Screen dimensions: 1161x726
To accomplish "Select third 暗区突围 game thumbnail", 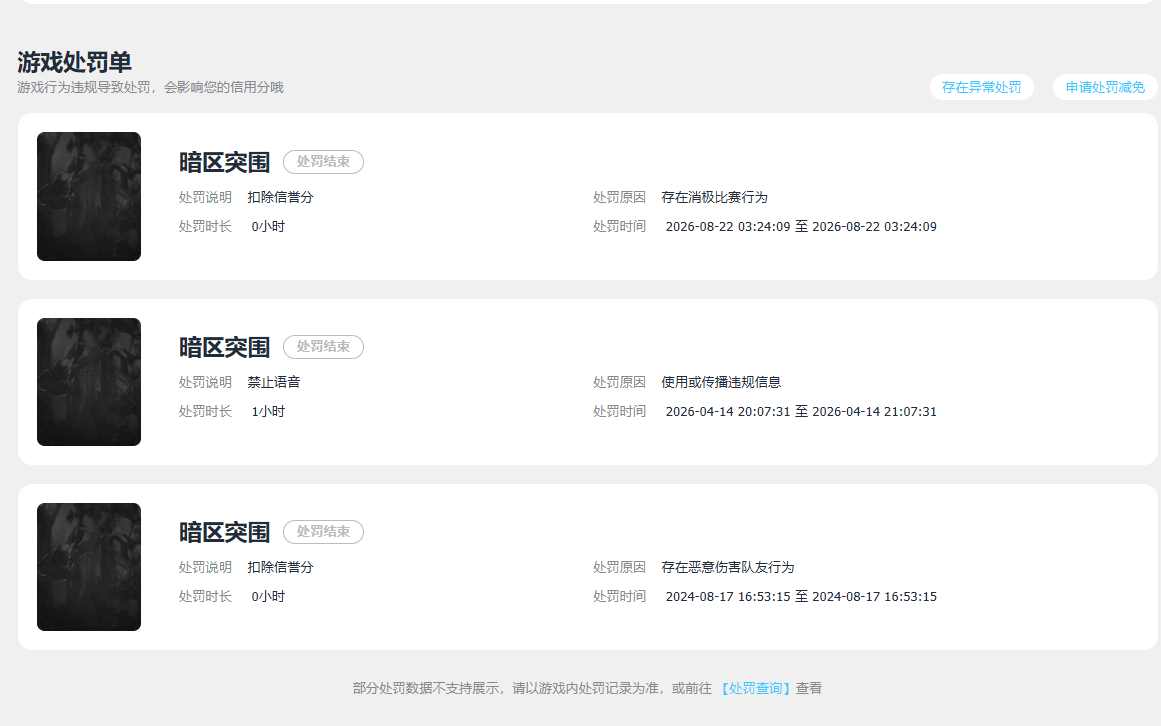I will coord(89,567).
